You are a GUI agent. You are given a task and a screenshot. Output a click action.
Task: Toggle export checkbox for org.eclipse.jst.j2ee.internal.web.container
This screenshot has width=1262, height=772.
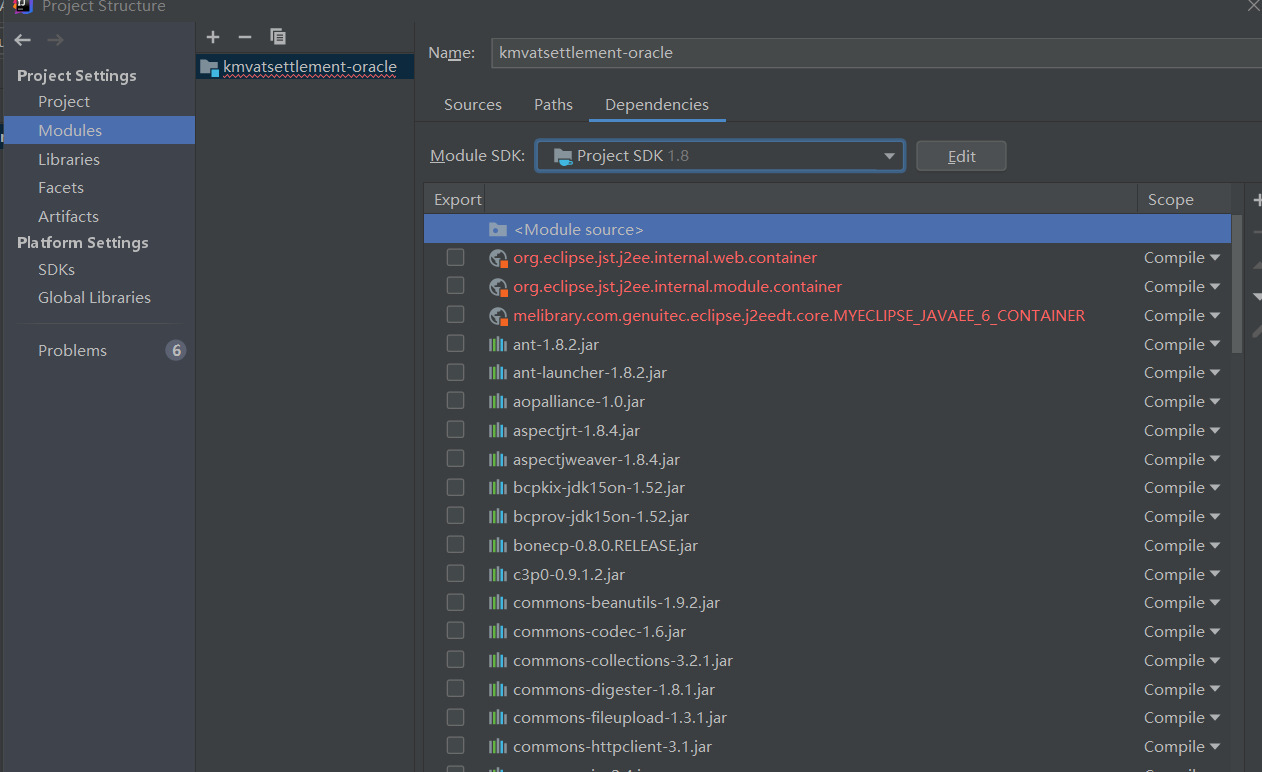point(455,257)
